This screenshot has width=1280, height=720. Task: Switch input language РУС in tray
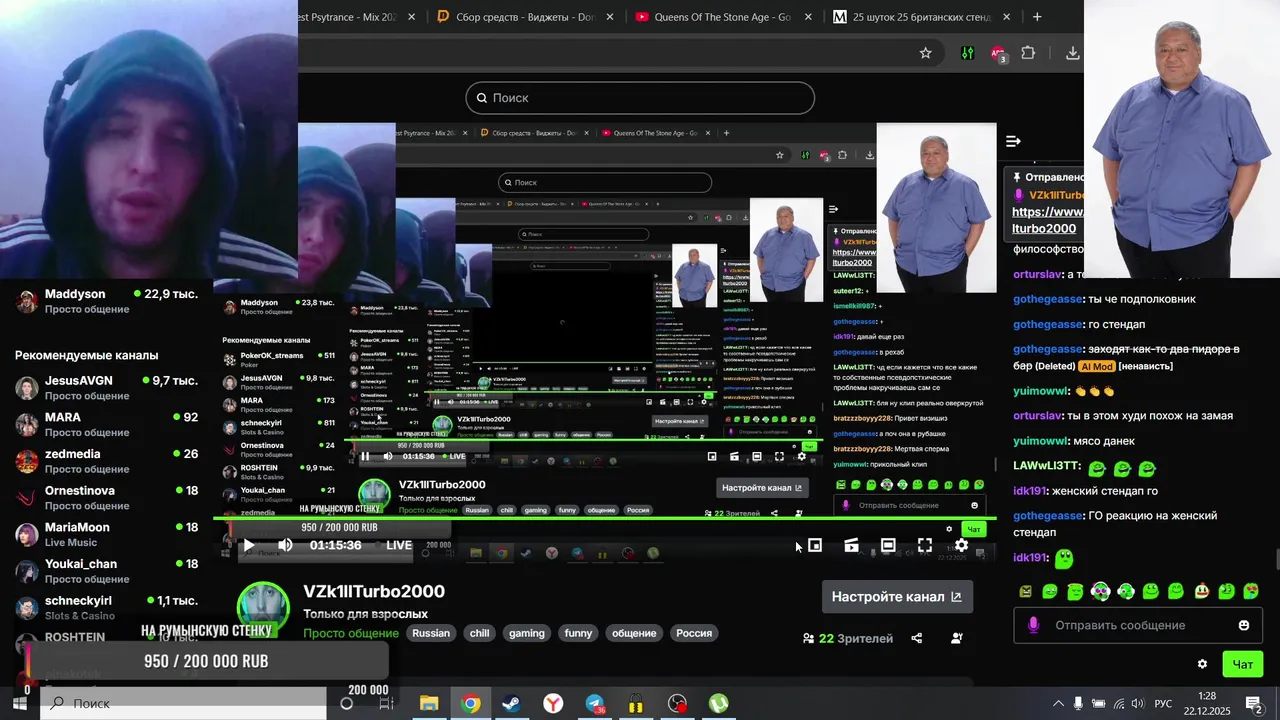click(x=1163, y=703)
